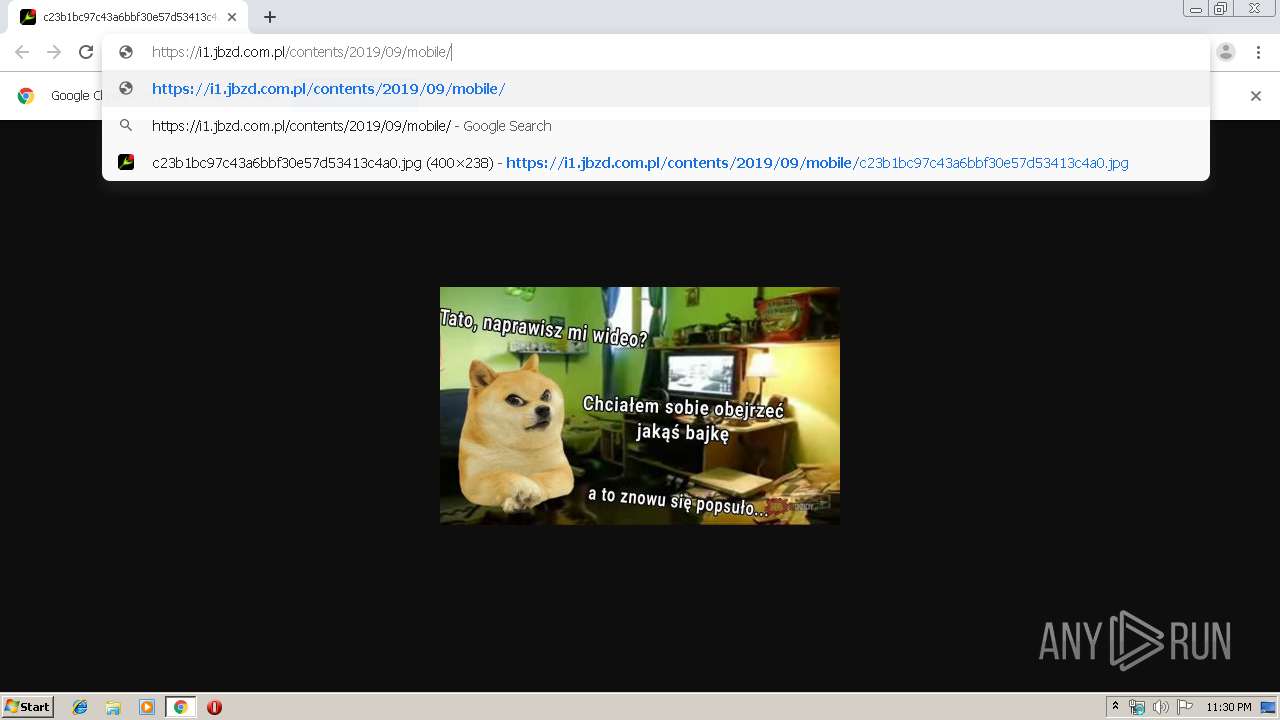
Task: Reload the current page
Action: (86, 52)
